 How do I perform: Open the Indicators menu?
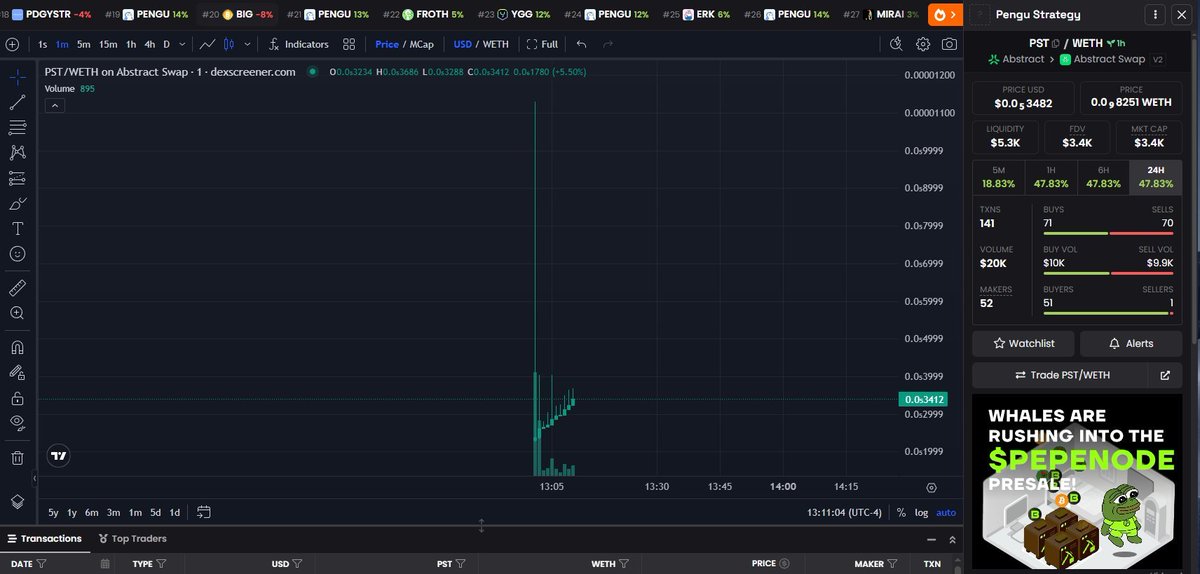298,44
